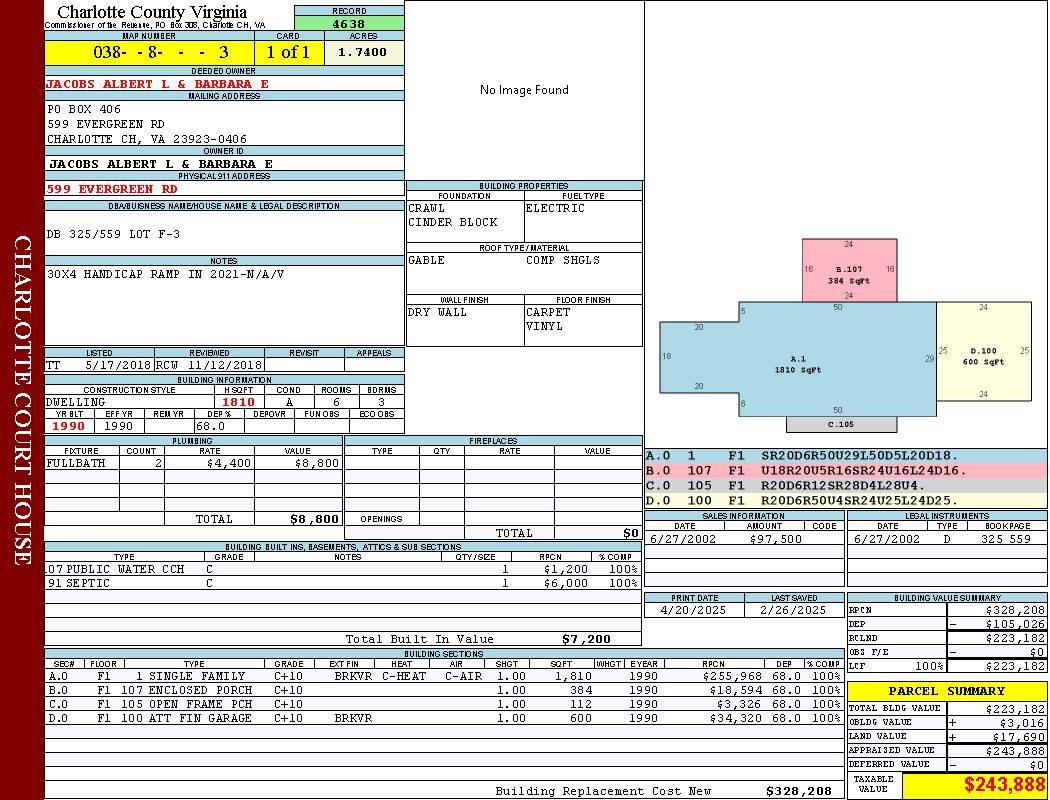
Task: Click the OBLDG VALUE $3,016
Action: pyautogui.click(x=1022, y=723)
